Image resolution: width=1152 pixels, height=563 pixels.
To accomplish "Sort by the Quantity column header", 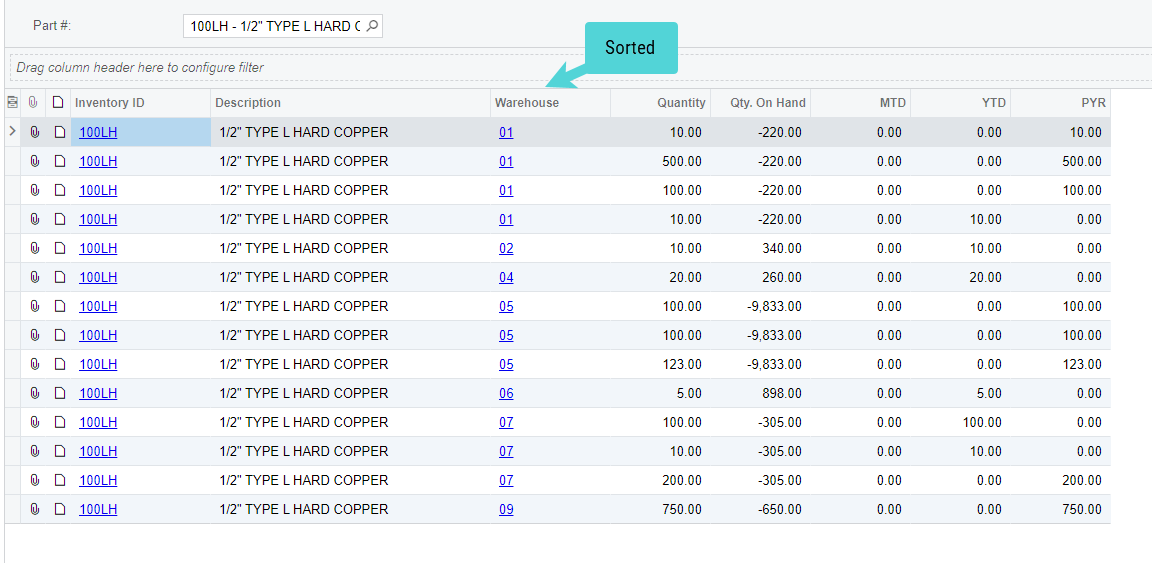I will (660, 103).
